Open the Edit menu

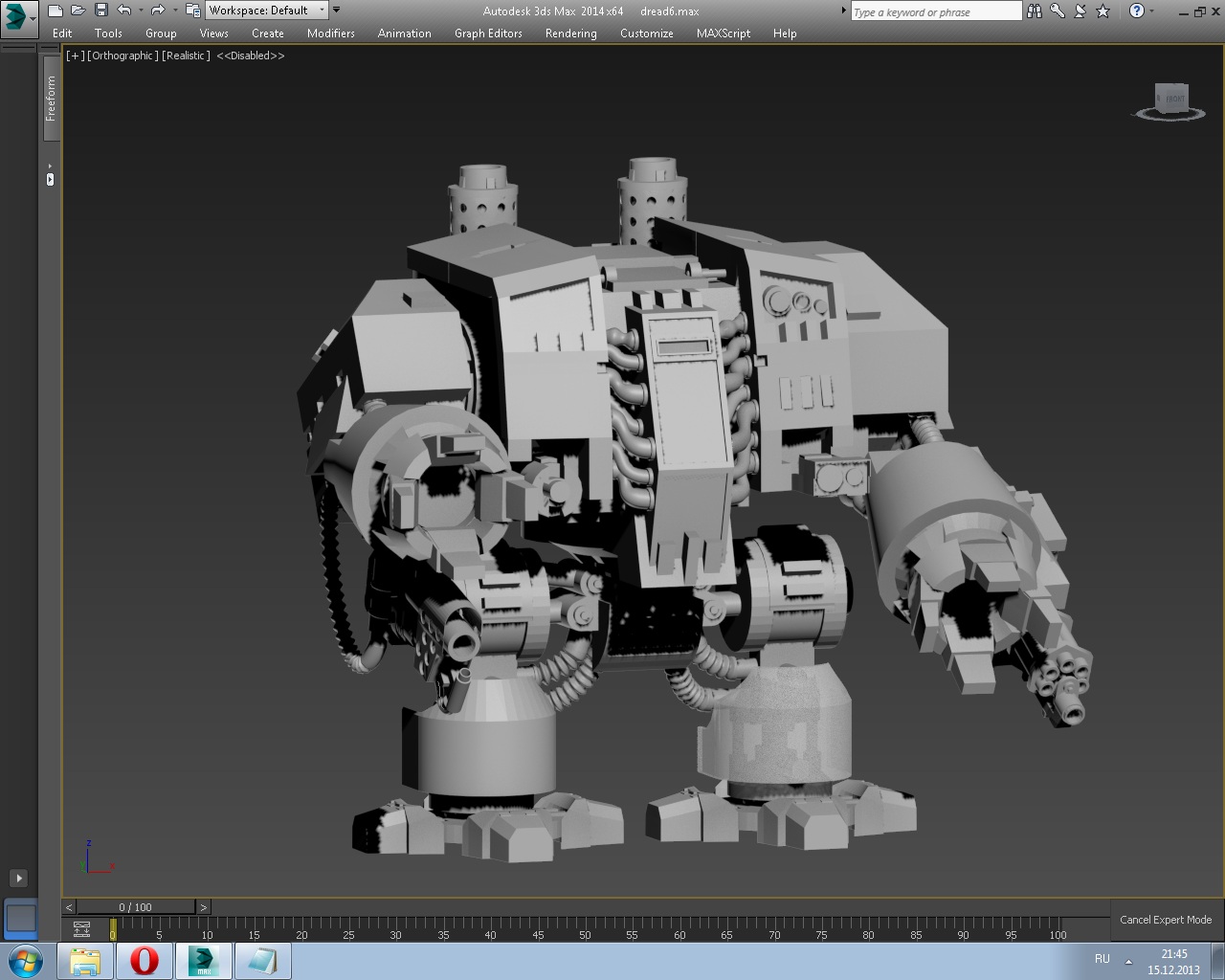coord(62,33)
